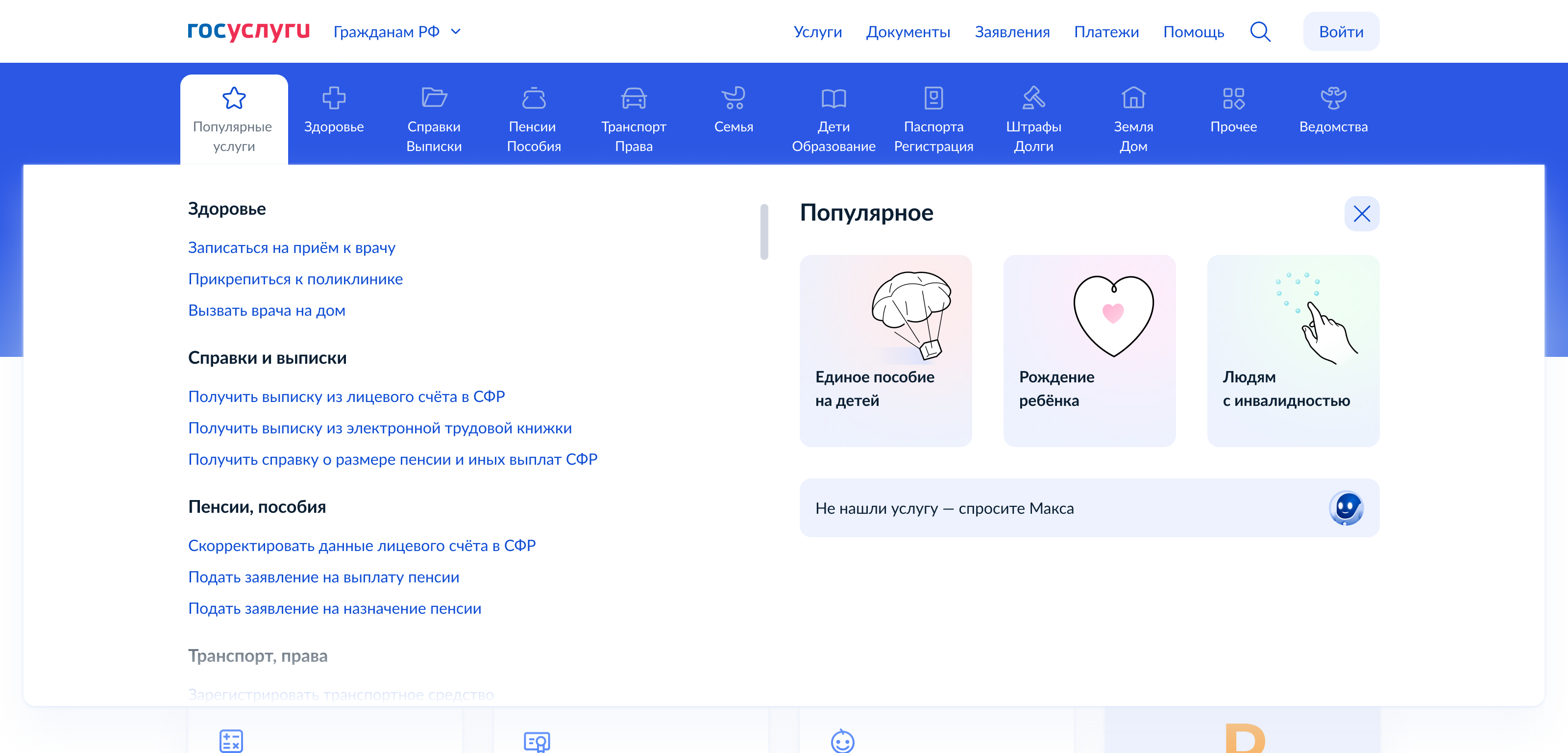The height and width of the screenshot is (753, 1568).
Task: Open Людям с инвалидностью card
Action: point(1293,351)
